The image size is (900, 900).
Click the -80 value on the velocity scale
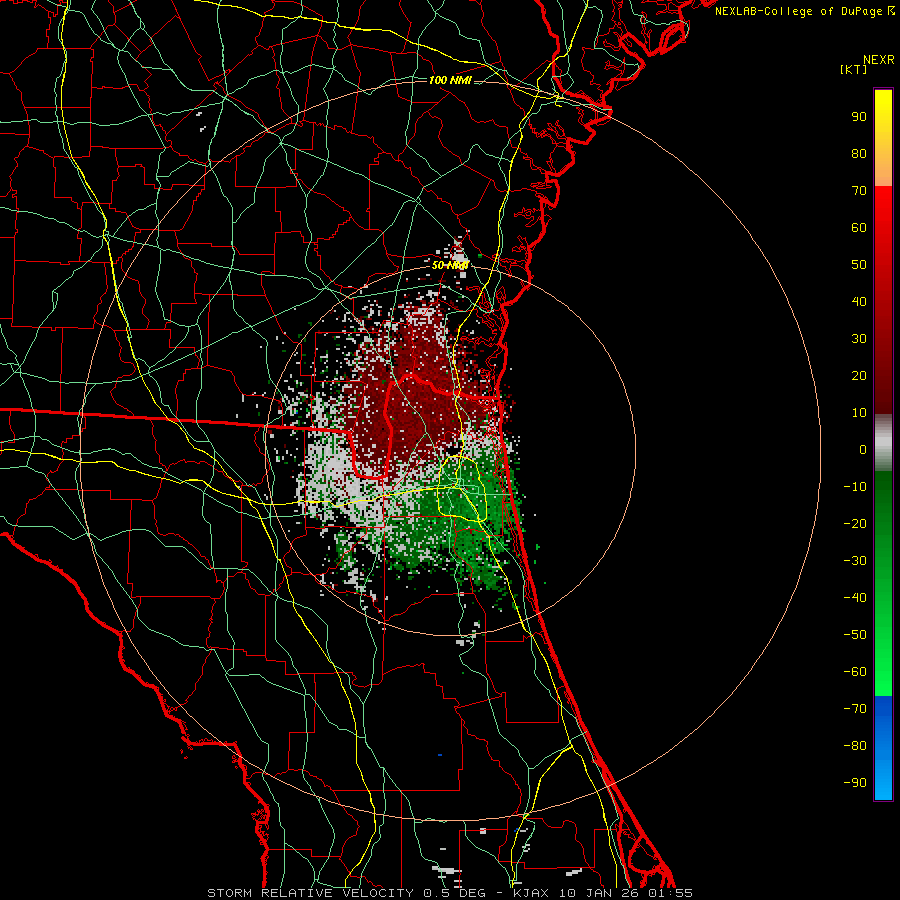[x=855, y=746]
